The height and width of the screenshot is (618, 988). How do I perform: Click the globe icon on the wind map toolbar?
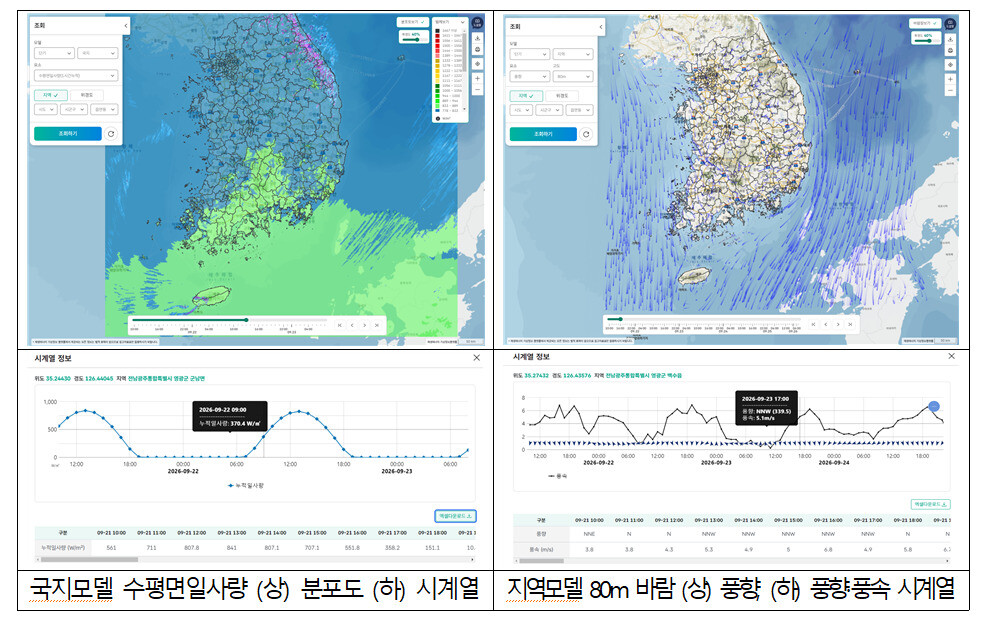click(x=950, y=51)
